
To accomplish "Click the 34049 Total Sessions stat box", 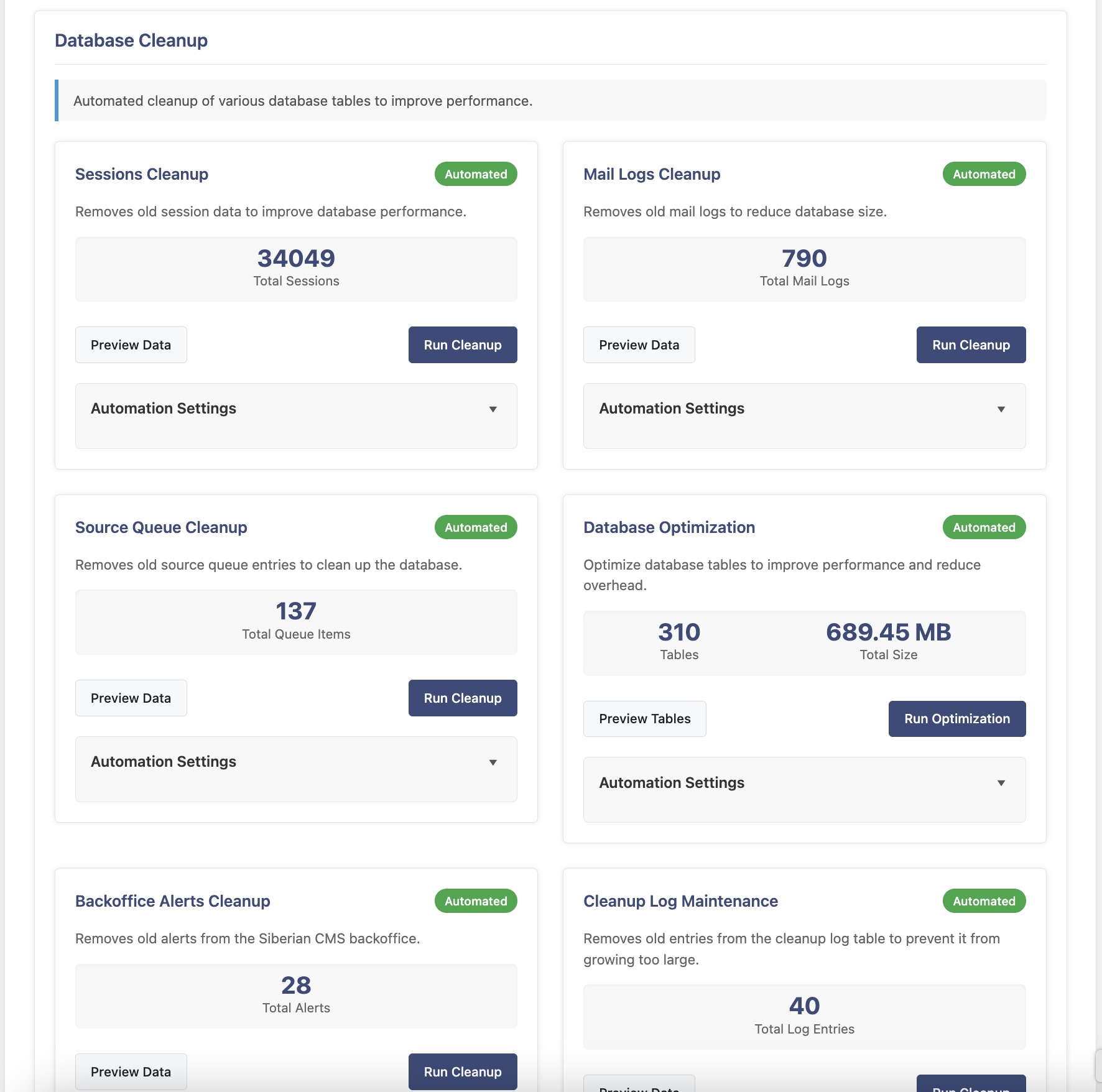I will (296, 269).
